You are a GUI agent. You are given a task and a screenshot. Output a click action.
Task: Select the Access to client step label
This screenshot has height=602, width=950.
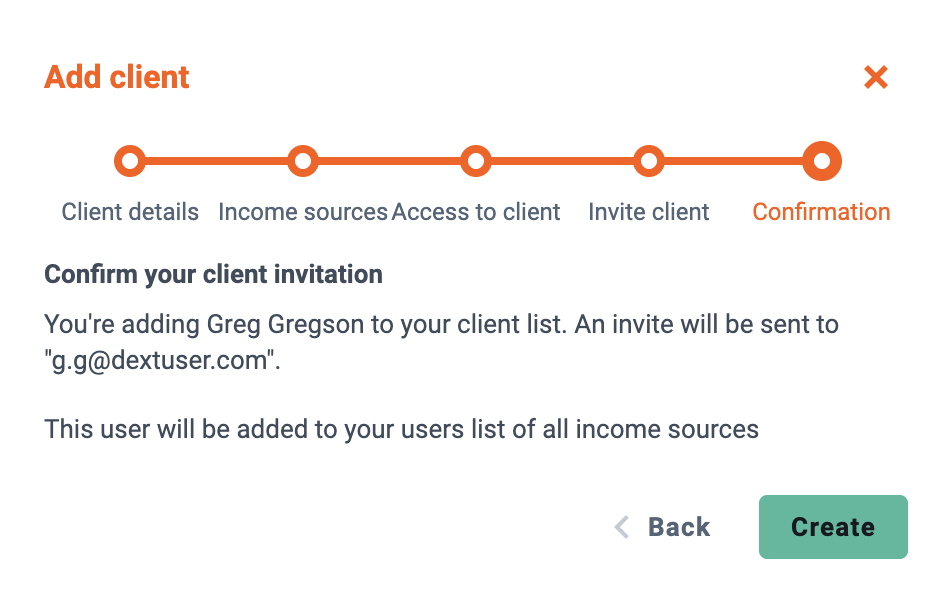coord(476,212)
